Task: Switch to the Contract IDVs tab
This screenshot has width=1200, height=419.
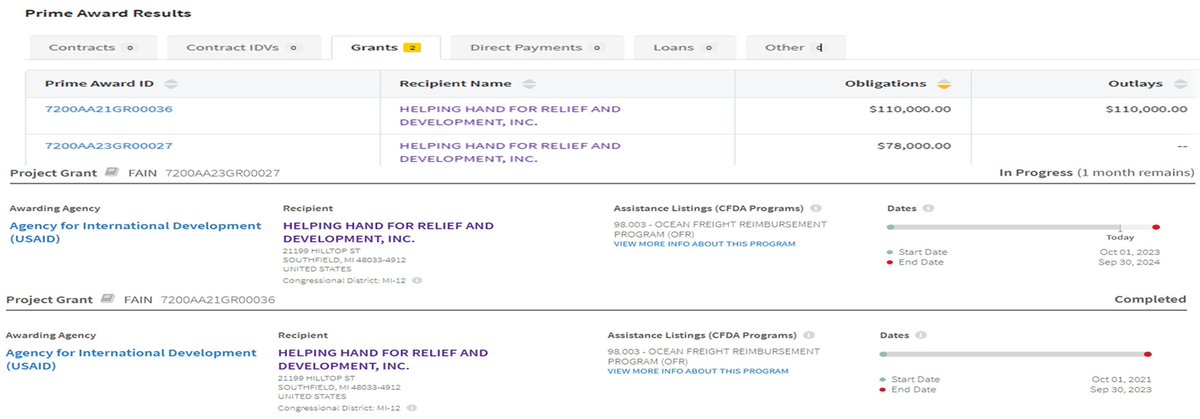Action: (x=243, y=47)
